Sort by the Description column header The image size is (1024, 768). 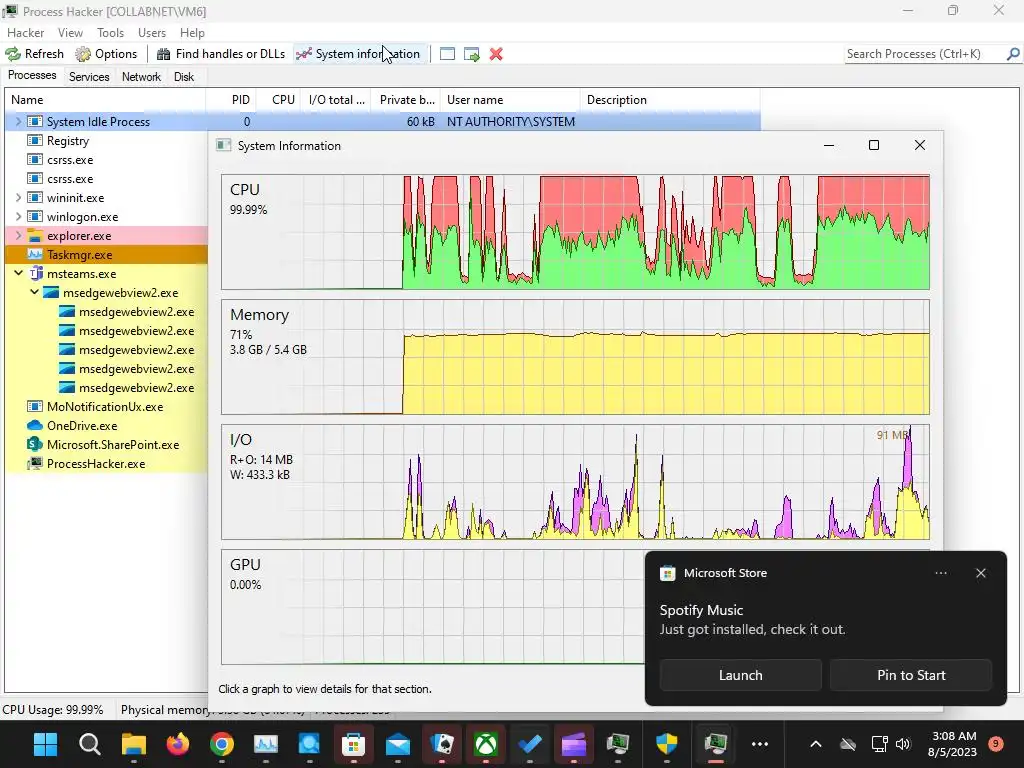[671, 100]
